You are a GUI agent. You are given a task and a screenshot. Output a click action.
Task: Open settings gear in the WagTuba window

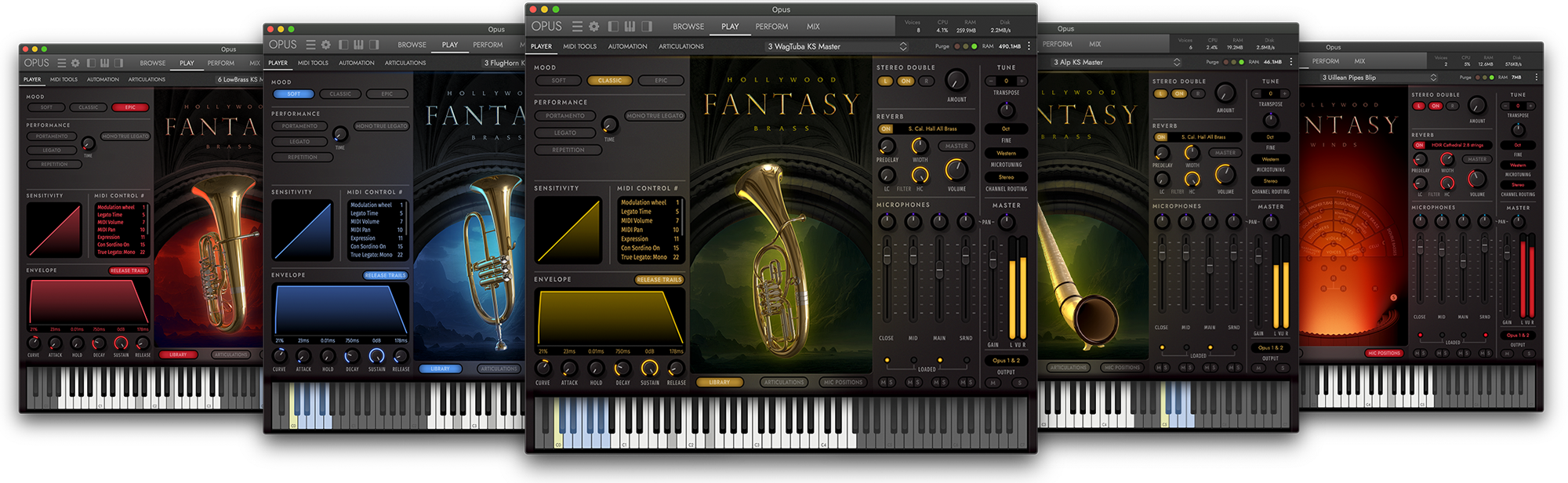[593, 27]
